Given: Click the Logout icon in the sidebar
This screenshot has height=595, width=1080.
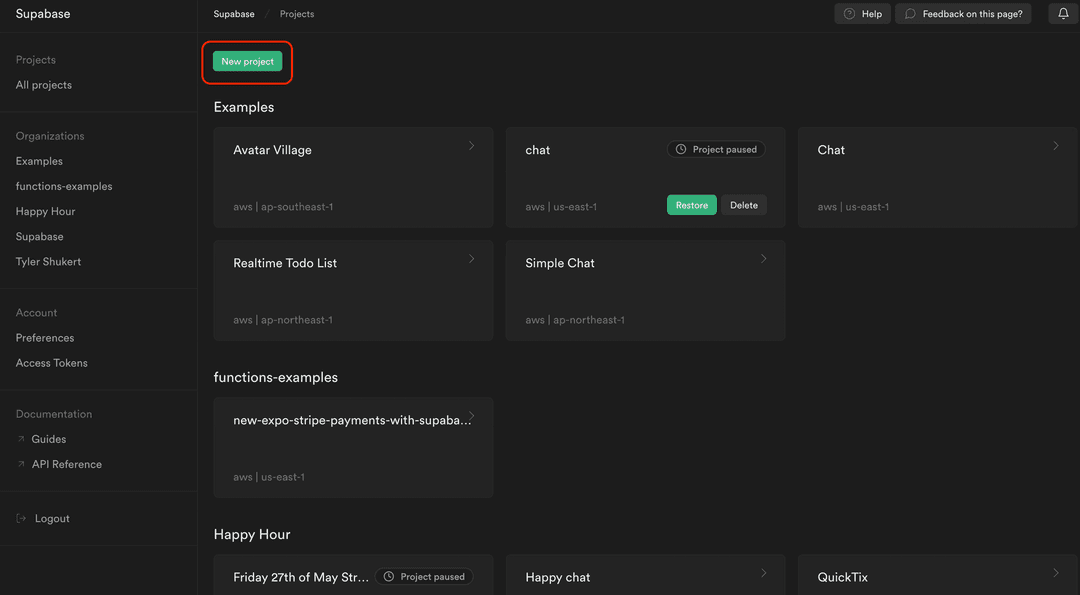Looking at the screenshot, I should pyautogui.click(x=20, y=518).
